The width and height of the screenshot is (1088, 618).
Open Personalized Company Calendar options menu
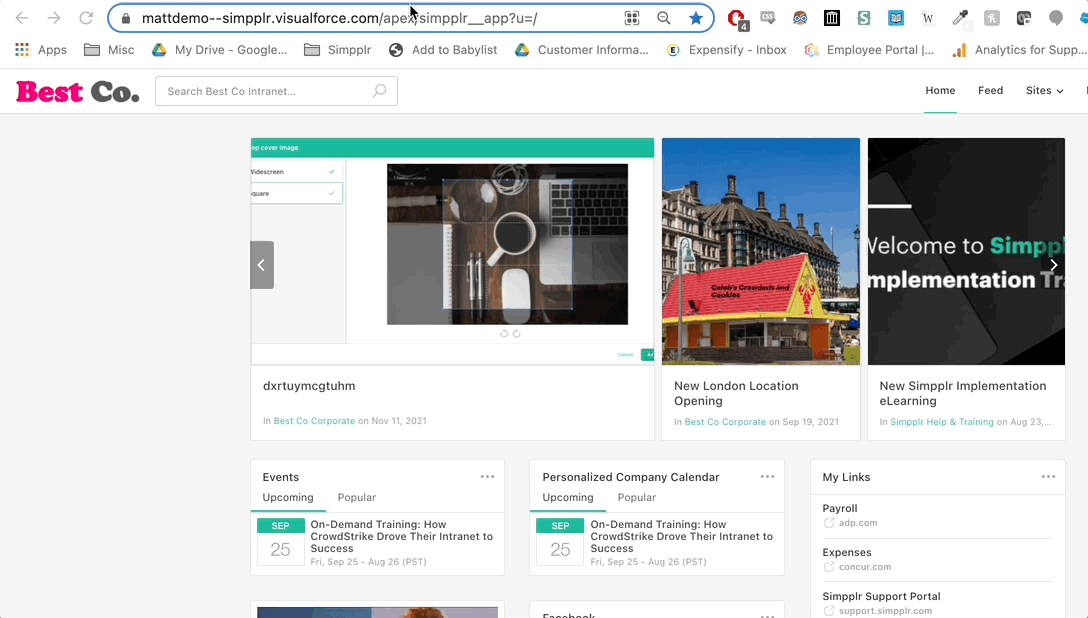point(767,477)
